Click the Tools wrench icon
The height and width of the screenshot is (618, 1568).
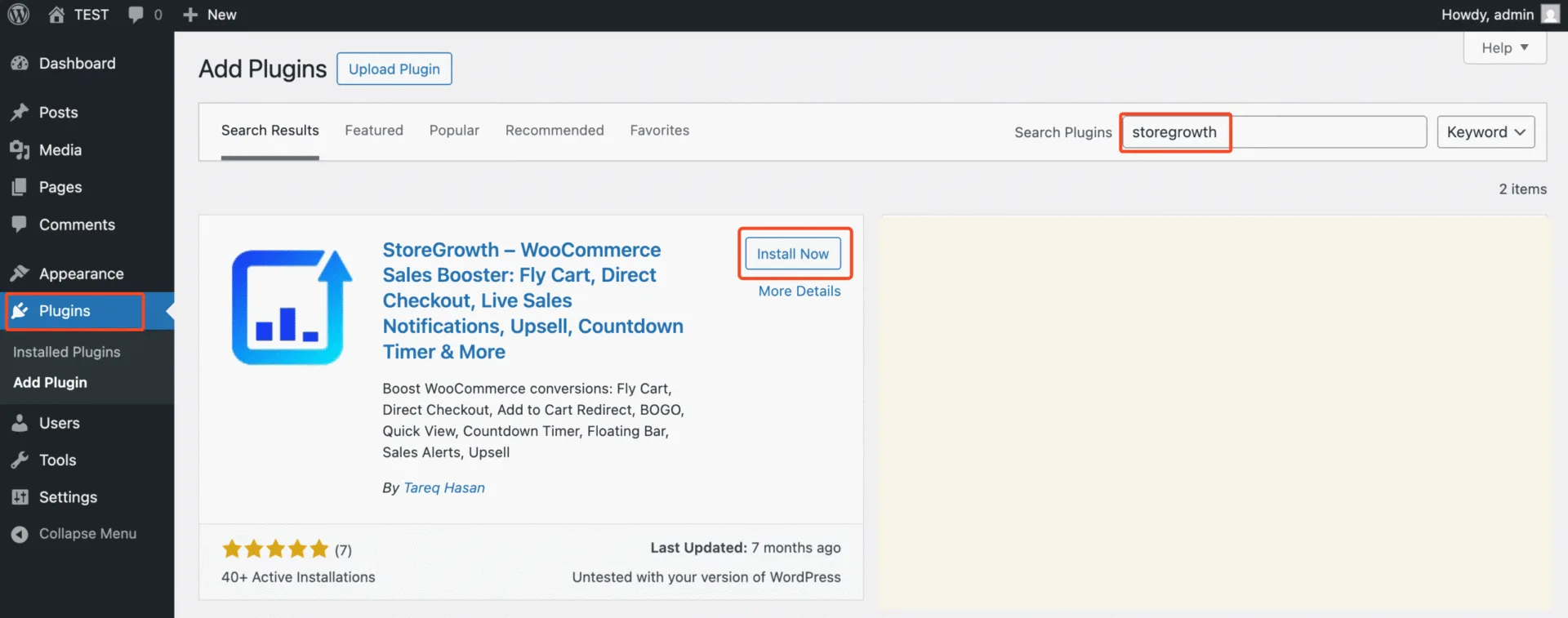coord(20,460)
